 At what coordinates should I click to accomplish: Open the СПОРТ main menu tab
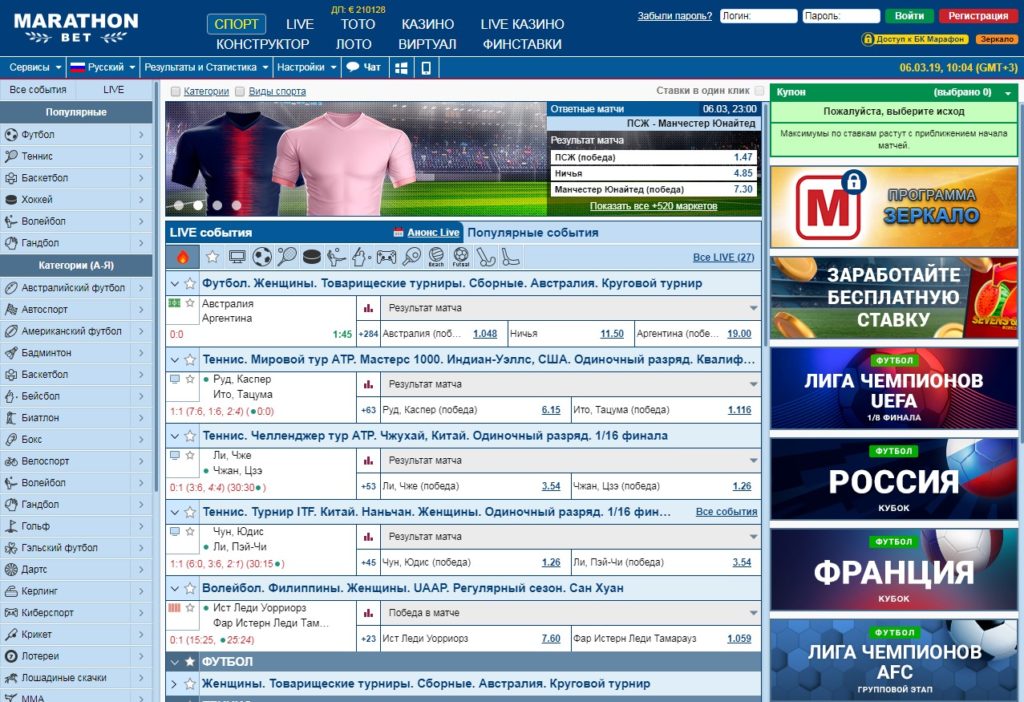click(236, 24)
